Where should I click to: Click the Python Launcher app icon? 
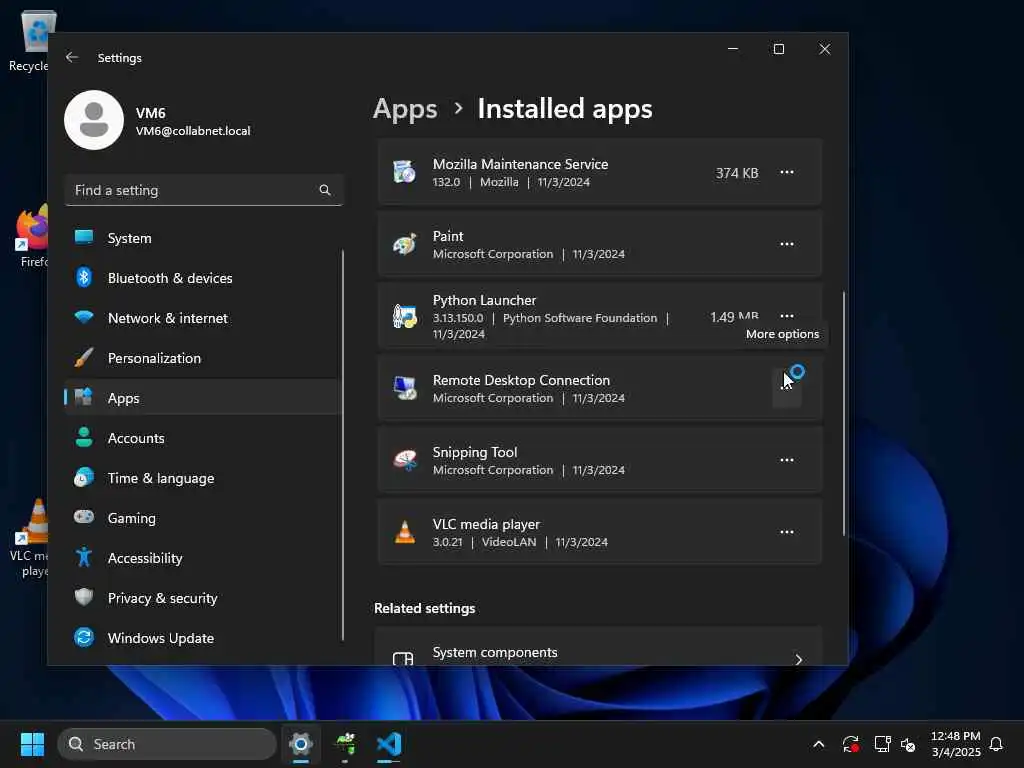(x=405, y=316)
